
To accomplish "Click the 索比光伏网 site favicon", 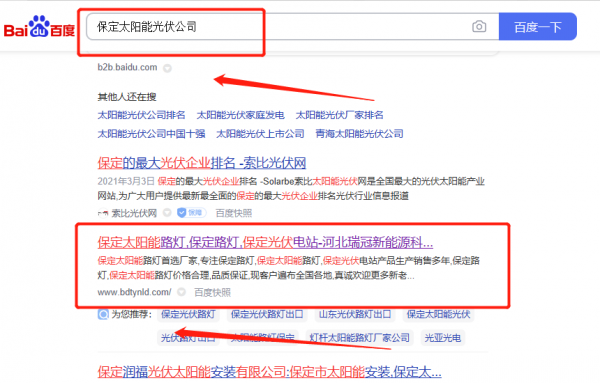I will [x=103, y=213].
